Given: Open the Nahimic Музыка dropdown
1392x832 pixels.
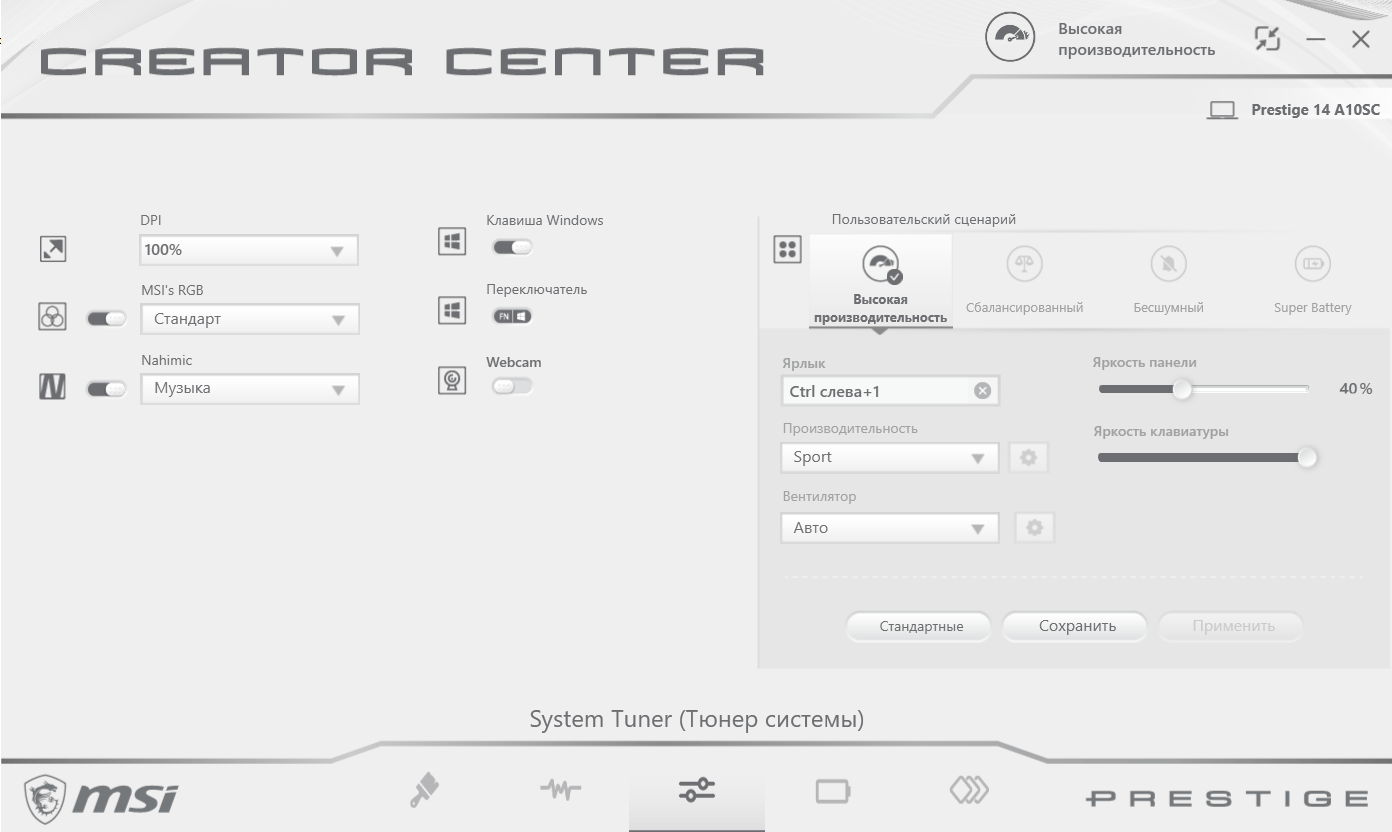Looking at the screenshot, I should point(249,389).
